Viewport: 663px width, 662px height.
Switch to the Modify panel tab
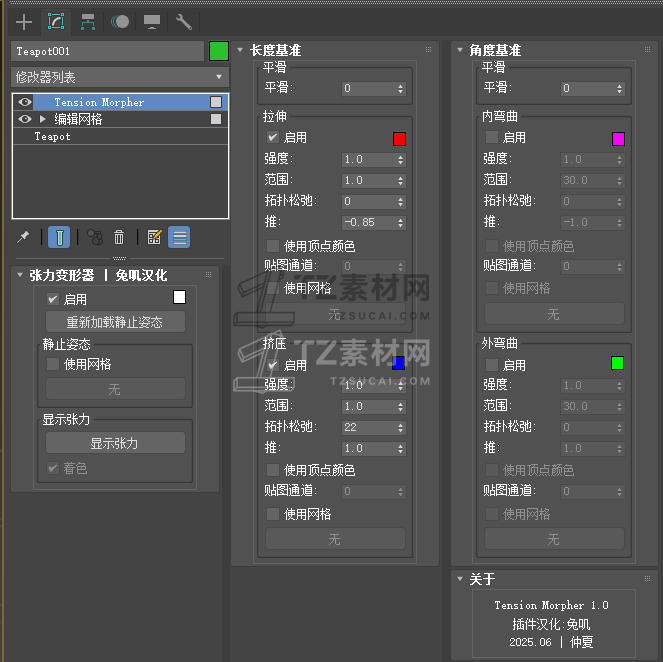point(56,22)
